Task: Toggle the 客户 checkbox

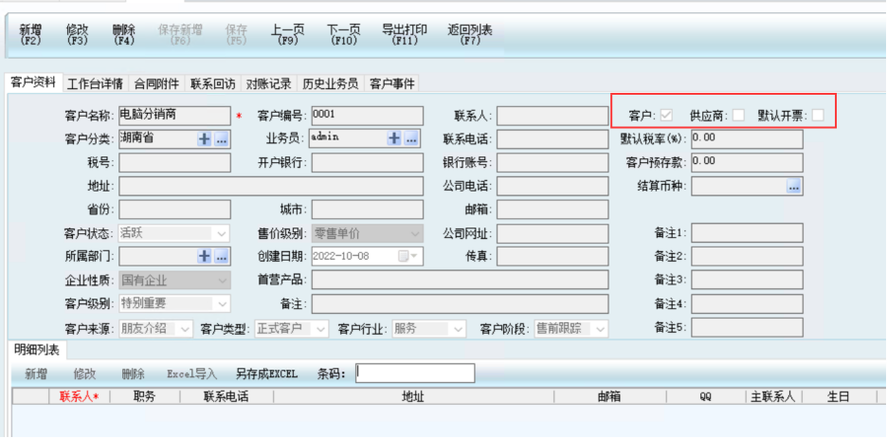Action: click(x=666, y=115)
